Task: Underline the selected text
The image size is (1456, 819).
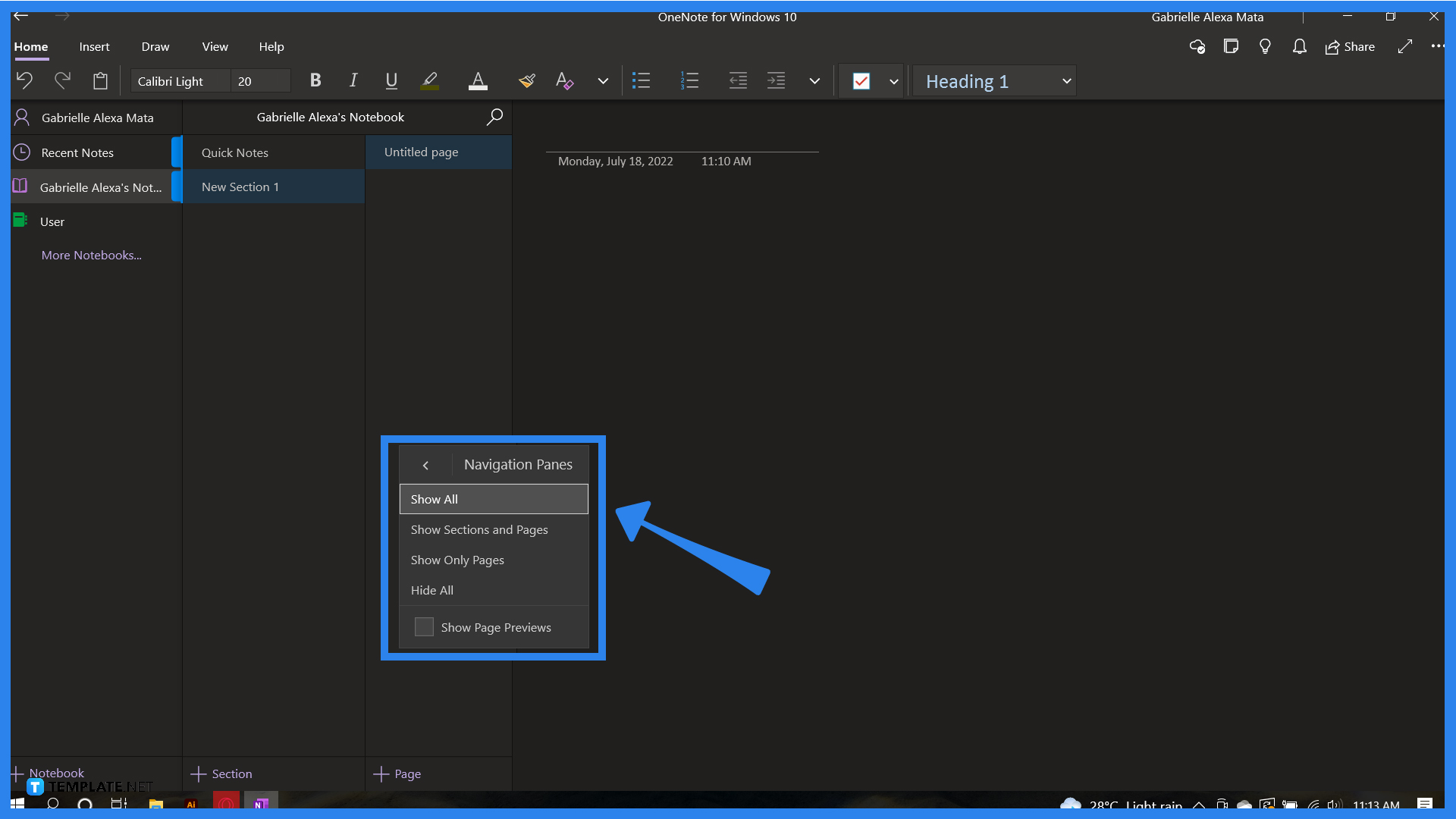Action: click(x=391, y=80)
